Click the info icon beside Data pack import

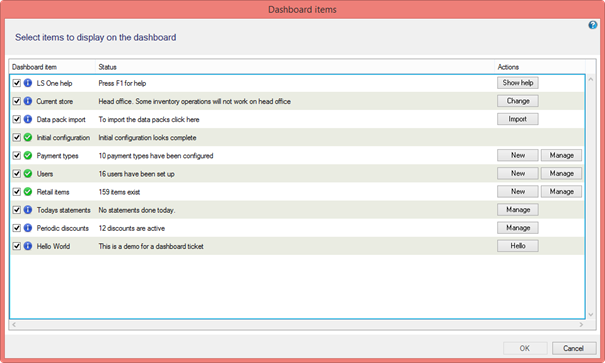click(28, 119)
